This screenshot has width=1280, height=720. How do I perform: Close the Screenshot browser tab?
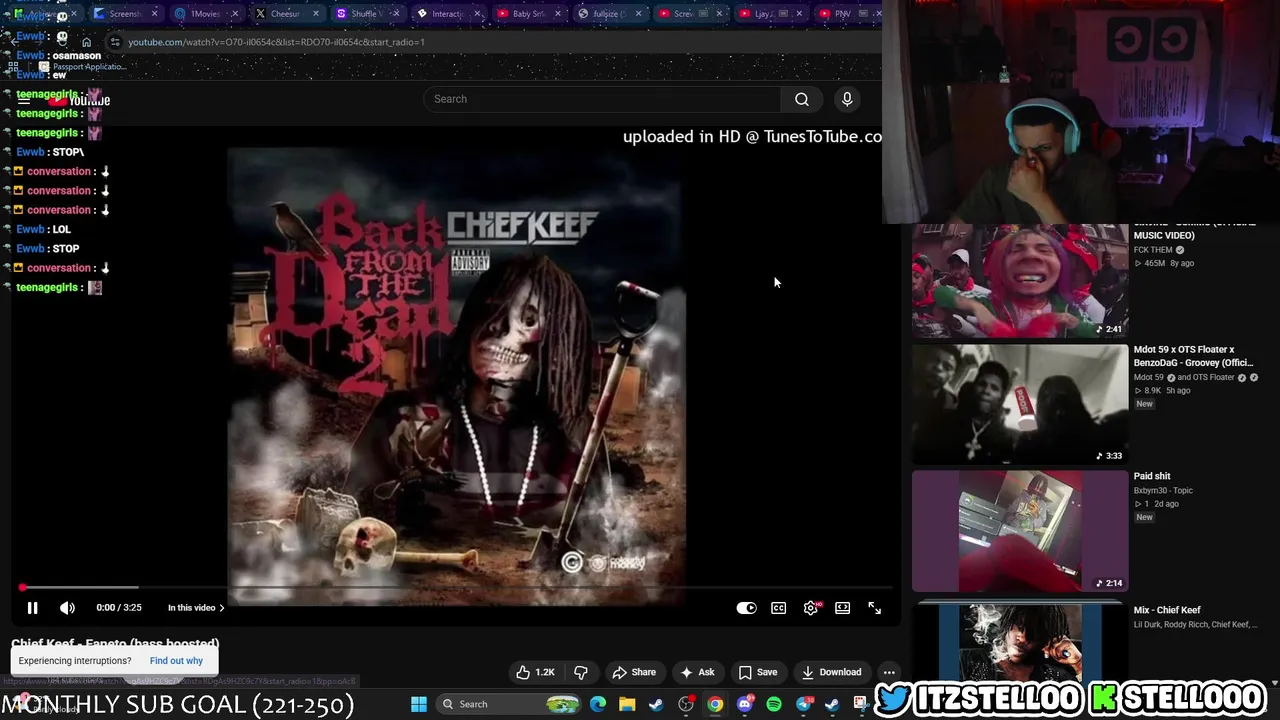[154, 14]
